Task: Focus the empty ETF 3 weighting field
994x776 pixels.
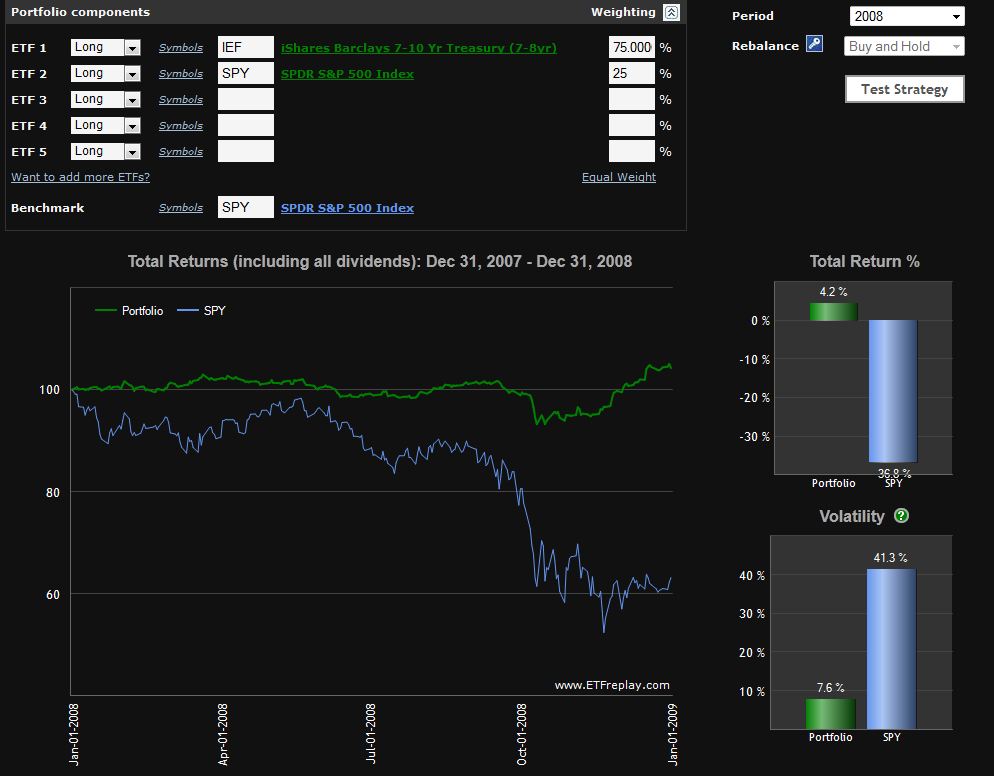Action: point(632,99)
